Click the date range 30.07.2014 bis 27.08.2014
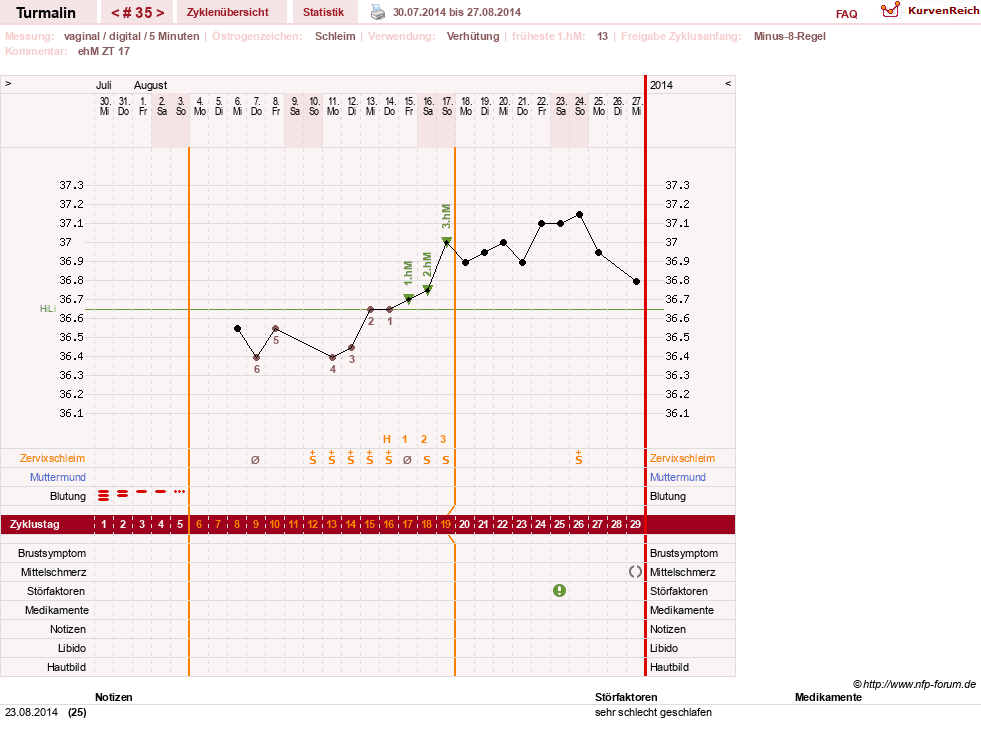The width and height of the screenshot is (981, 736). point(457,12)
